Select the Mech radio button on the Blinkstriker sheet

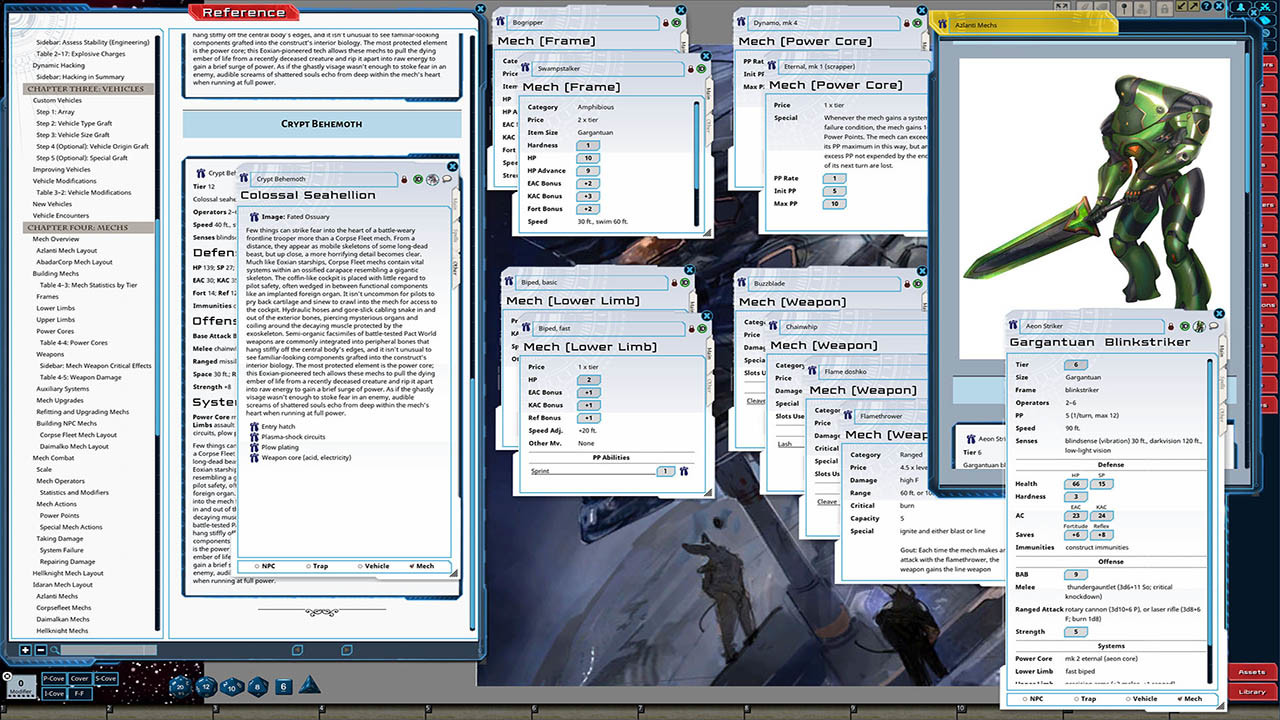(x=1181, y=699)
